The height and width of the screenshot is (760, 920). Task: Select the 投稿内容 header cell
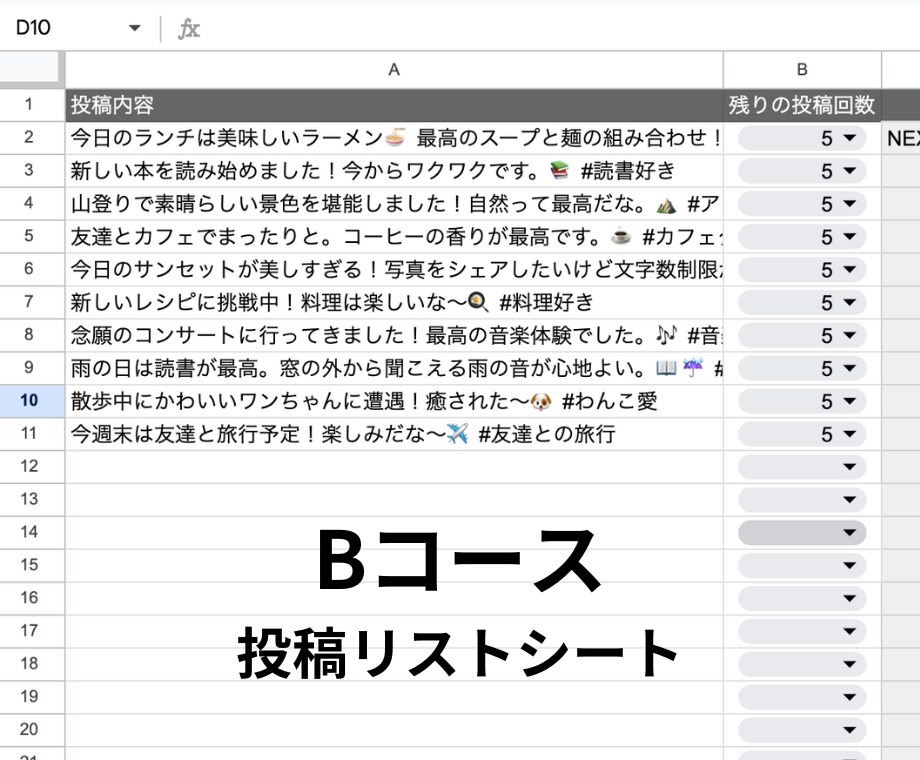click(x=394, y=105)
